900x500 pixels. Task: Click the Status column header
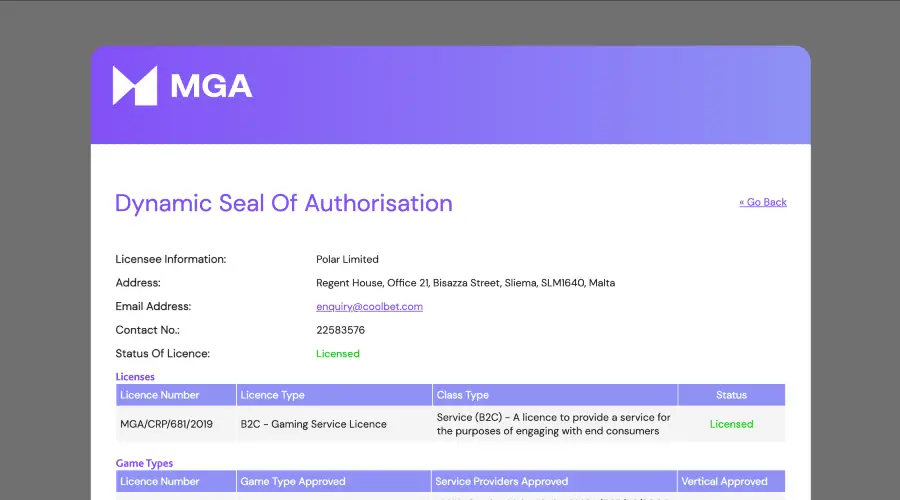731,395
